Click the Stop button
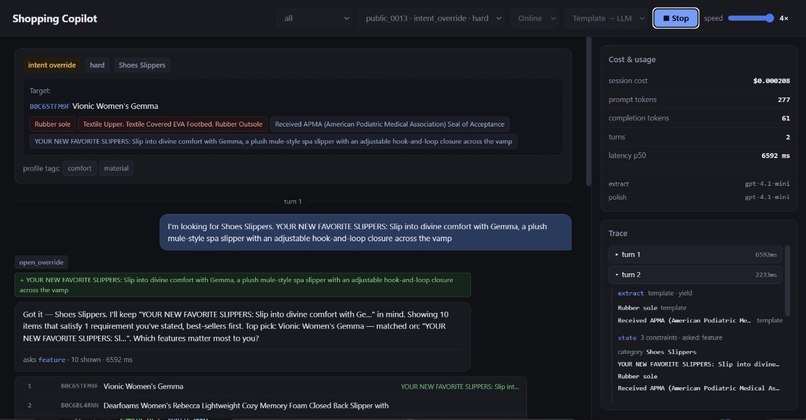 pyautogui.click(x=675, y=18)
